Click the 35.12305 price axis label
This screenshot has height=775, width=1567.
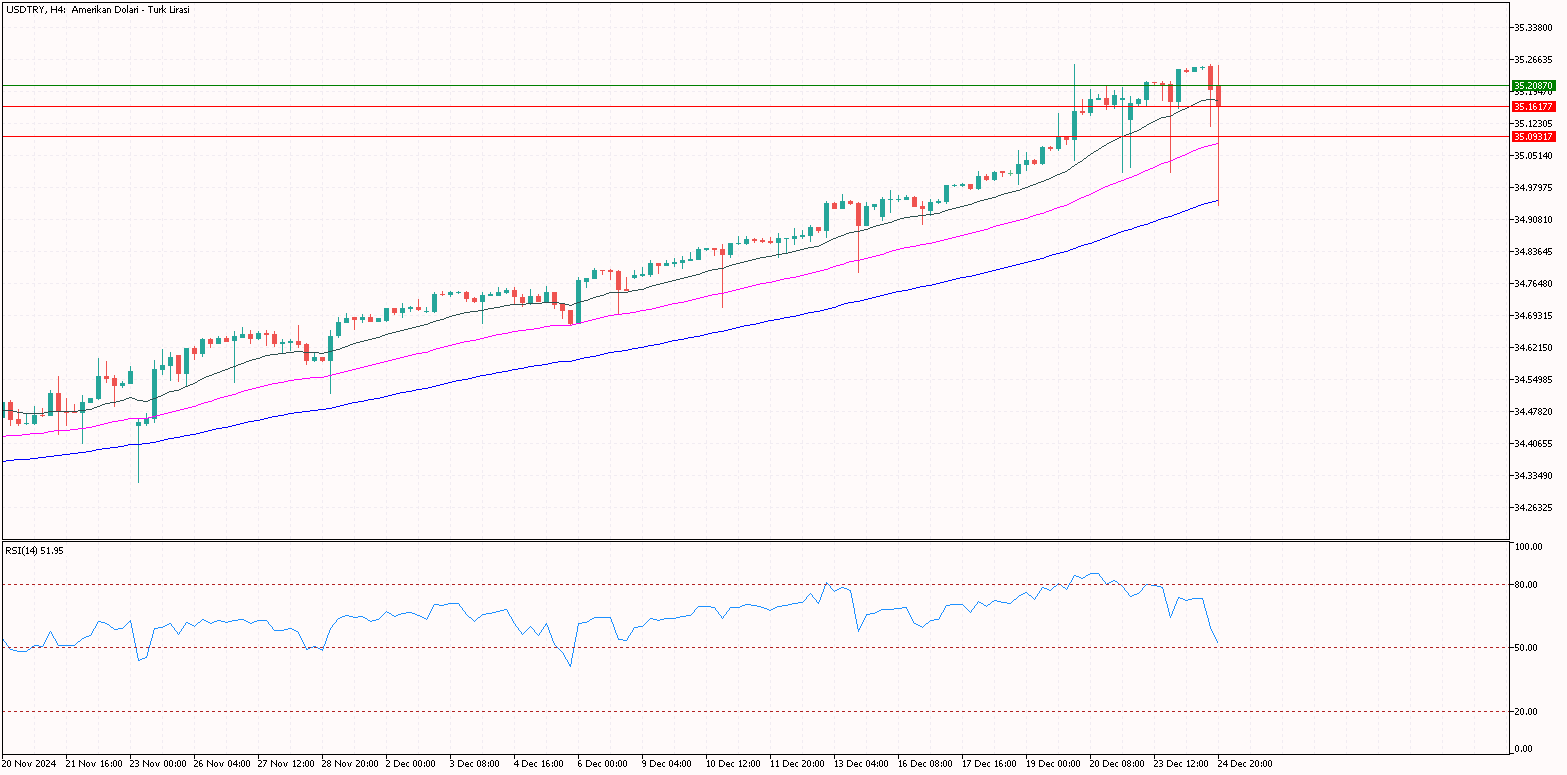coord(1533,124)
